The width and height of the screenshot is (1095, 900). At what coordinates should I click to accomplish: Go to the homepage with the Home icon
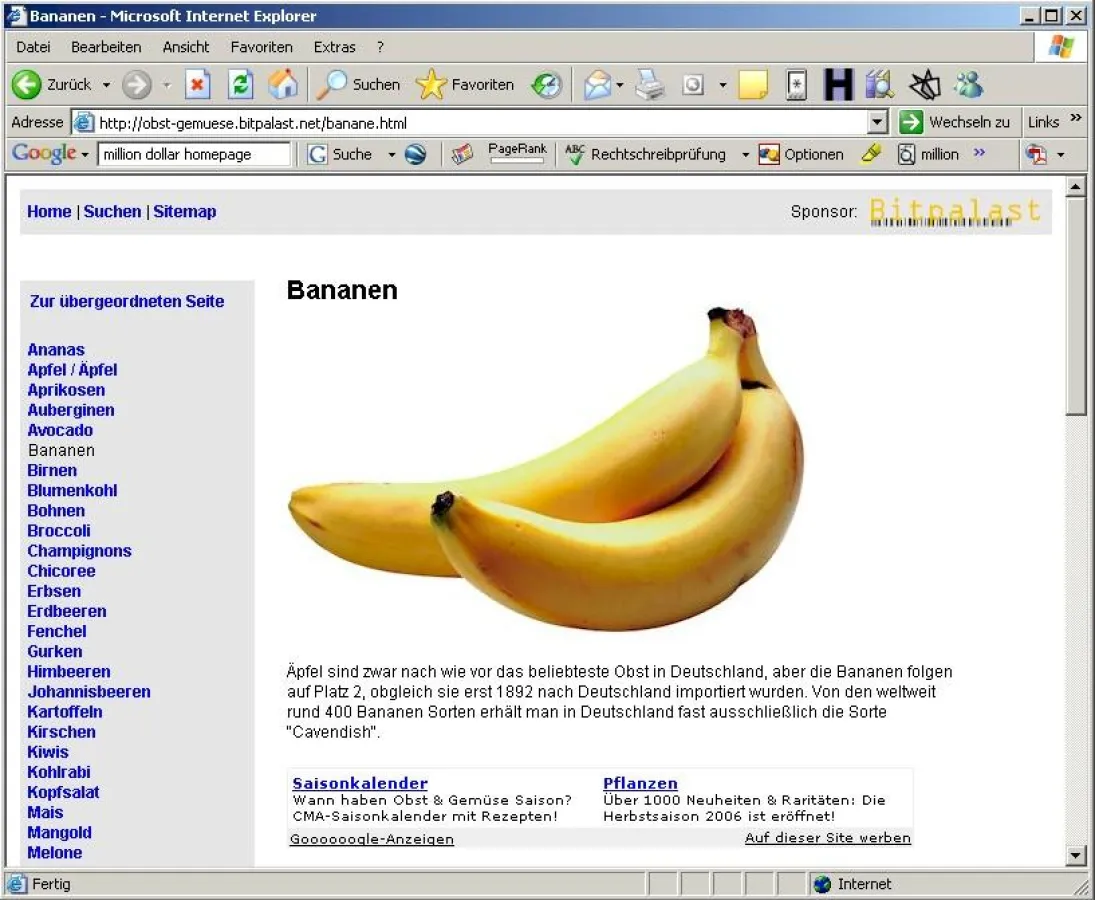point(283,85)
